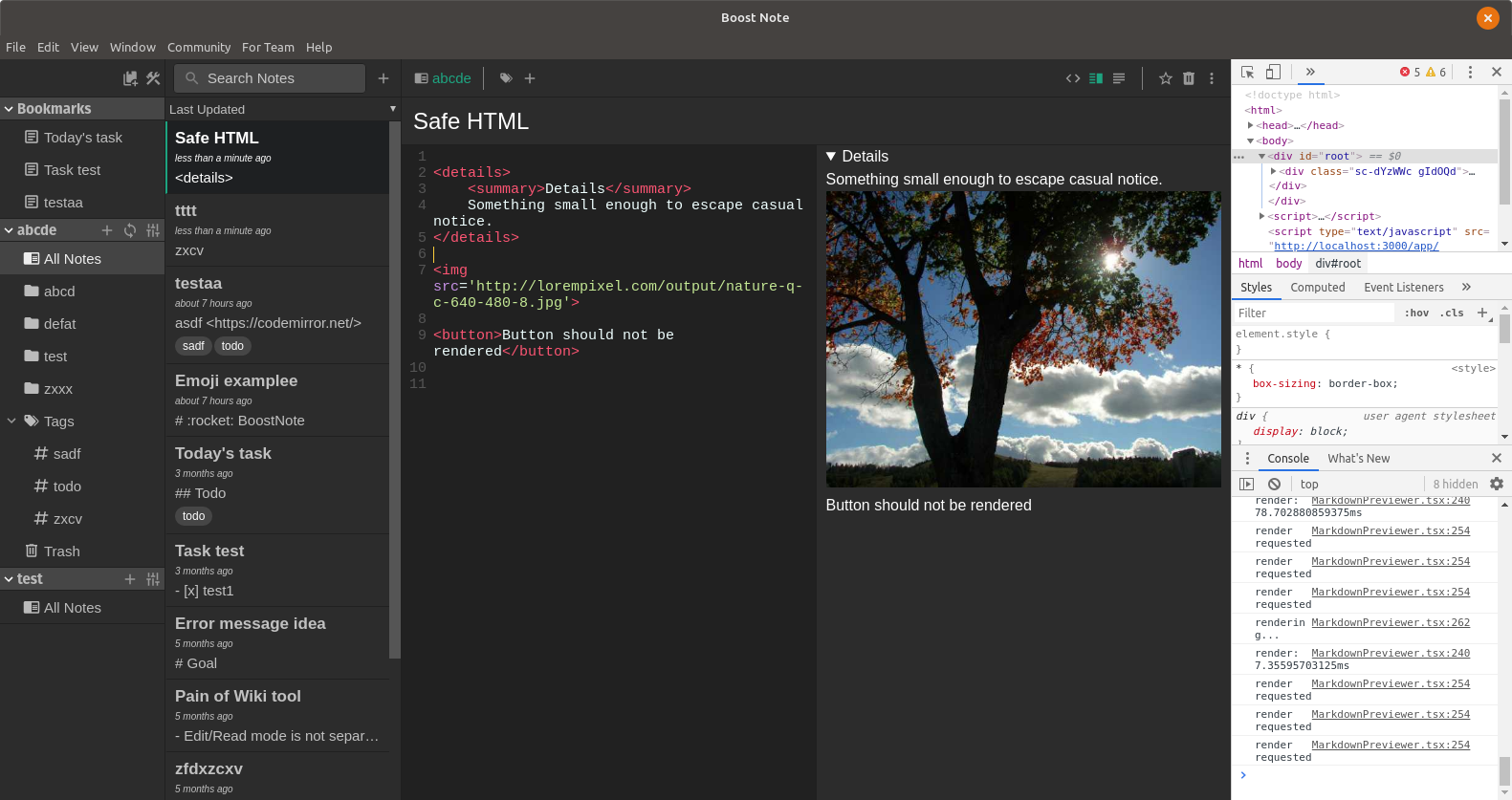1512x800 pixels.
Task: Add folder to test storage
Action: (x=130, y=579)
